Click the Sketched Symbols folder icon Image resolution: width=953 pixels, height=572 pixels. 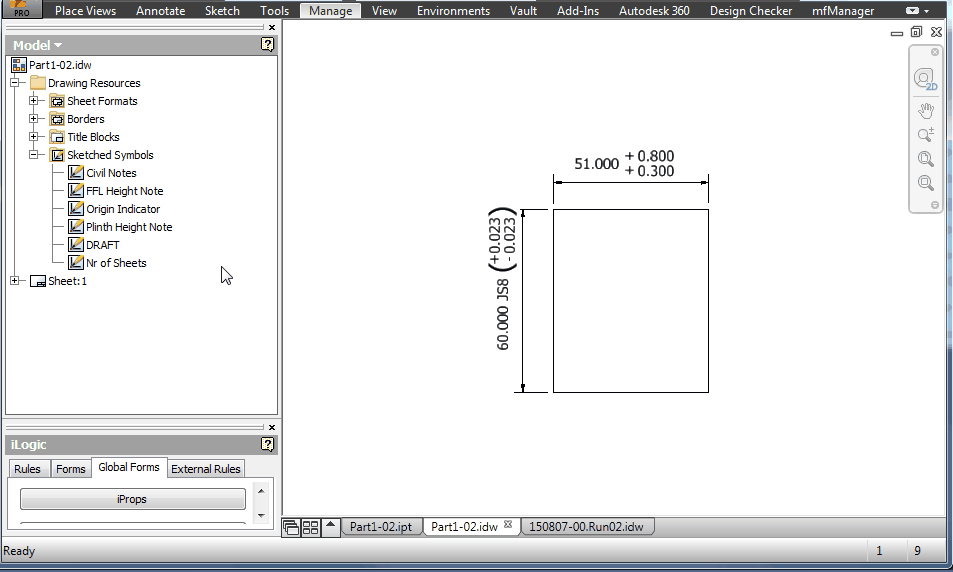pyautogui.click(x=57, y=155)
